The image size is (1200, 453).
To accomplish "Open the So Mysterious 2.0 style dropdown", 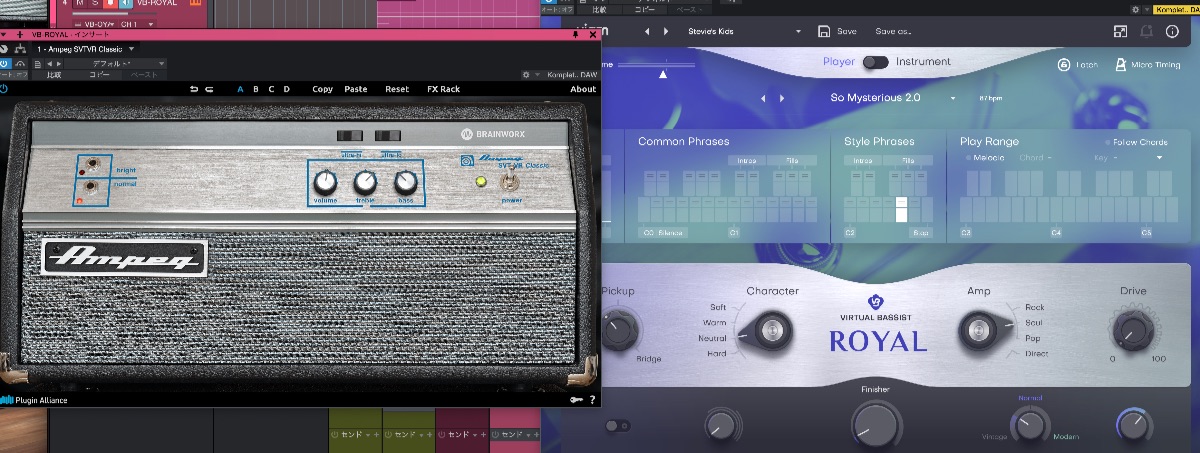I will (x=953, y=98).
